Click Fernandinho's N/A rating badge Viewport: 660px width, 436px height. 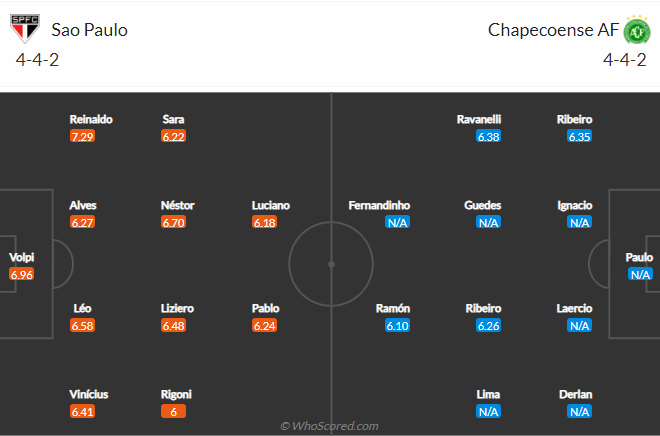[x=397, y=222]
